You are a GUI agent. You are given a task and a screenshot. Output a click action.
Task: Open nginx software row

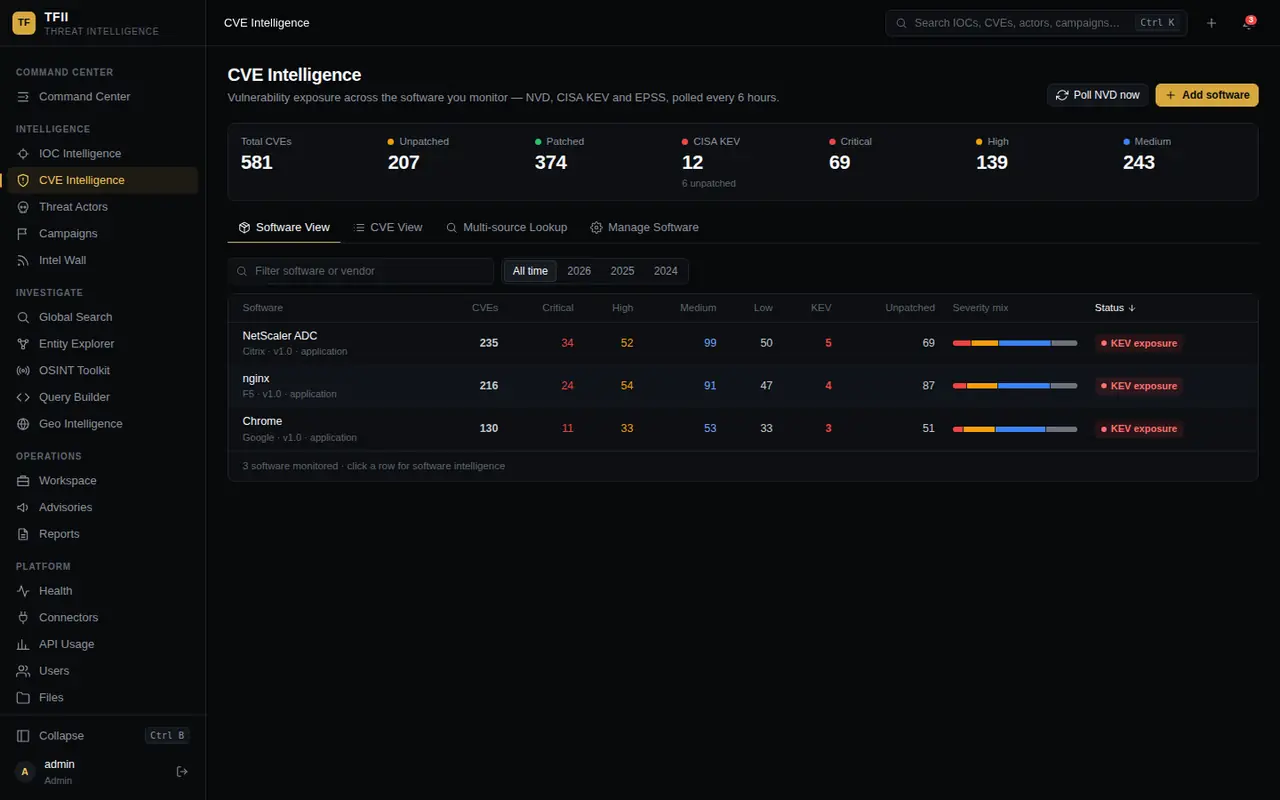coord(742,386)
